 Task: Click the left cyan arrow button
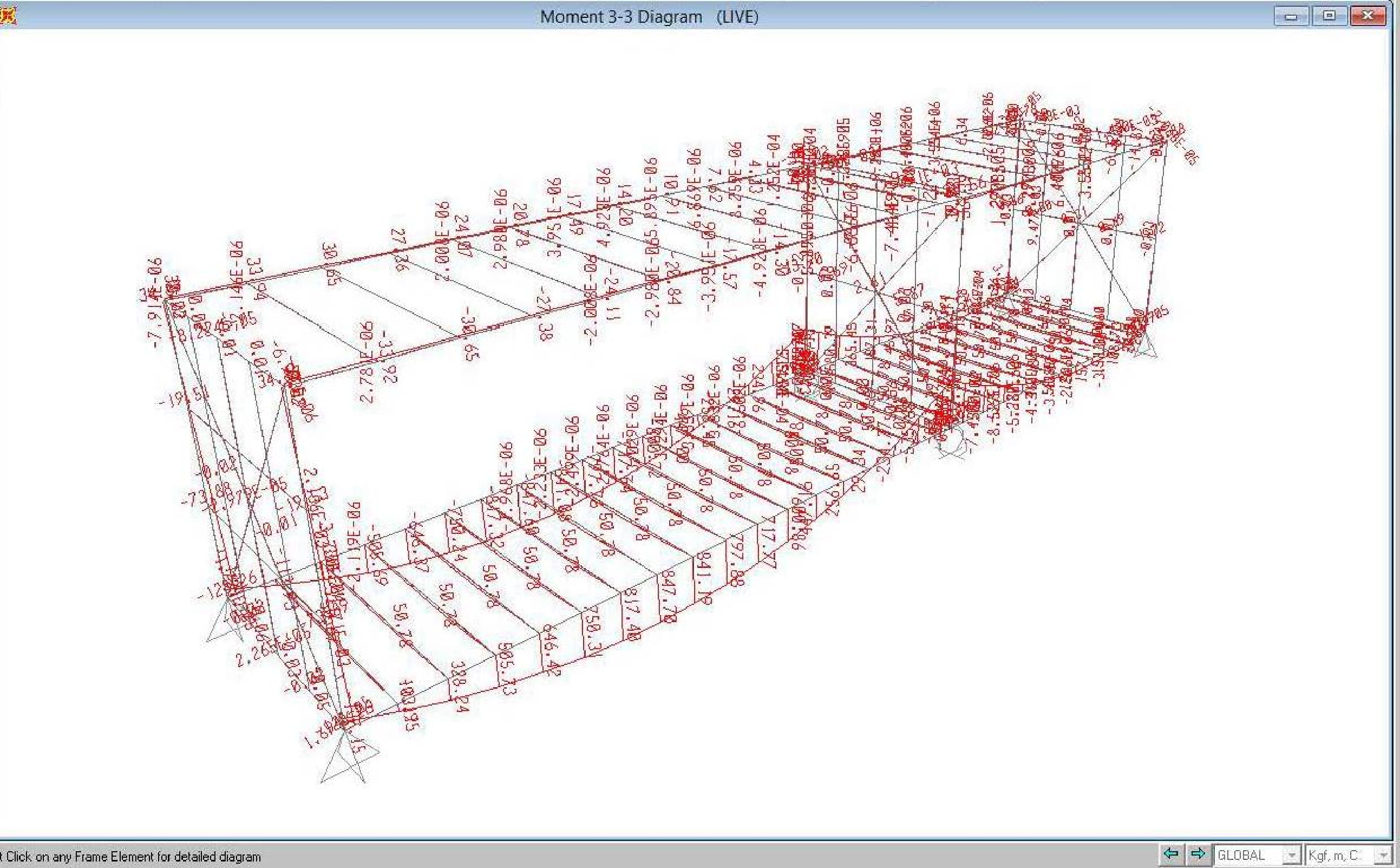coord(1171,853)
